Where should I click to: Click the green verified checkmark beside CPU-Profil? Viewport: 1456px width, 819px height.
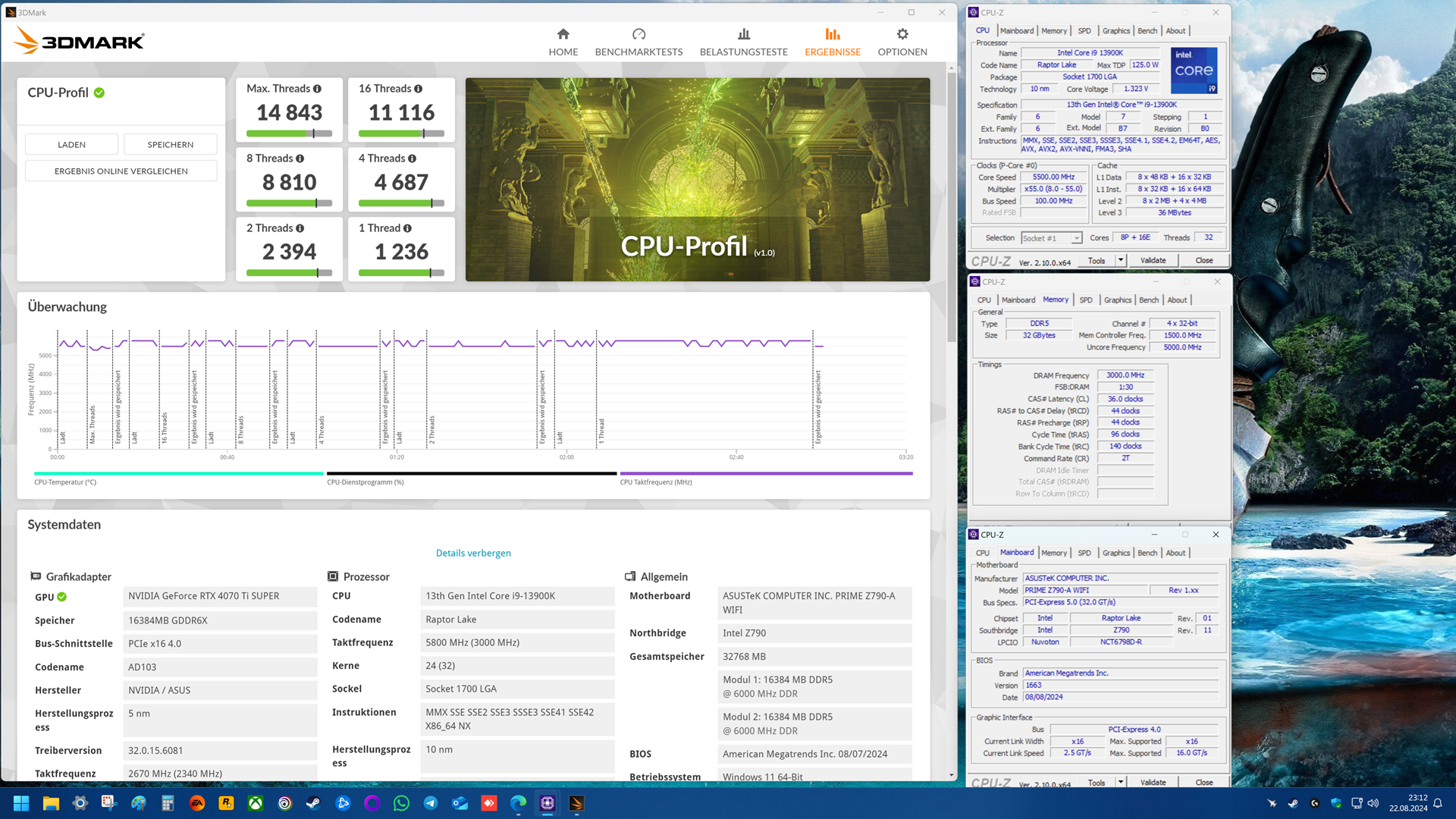point(99,93)
